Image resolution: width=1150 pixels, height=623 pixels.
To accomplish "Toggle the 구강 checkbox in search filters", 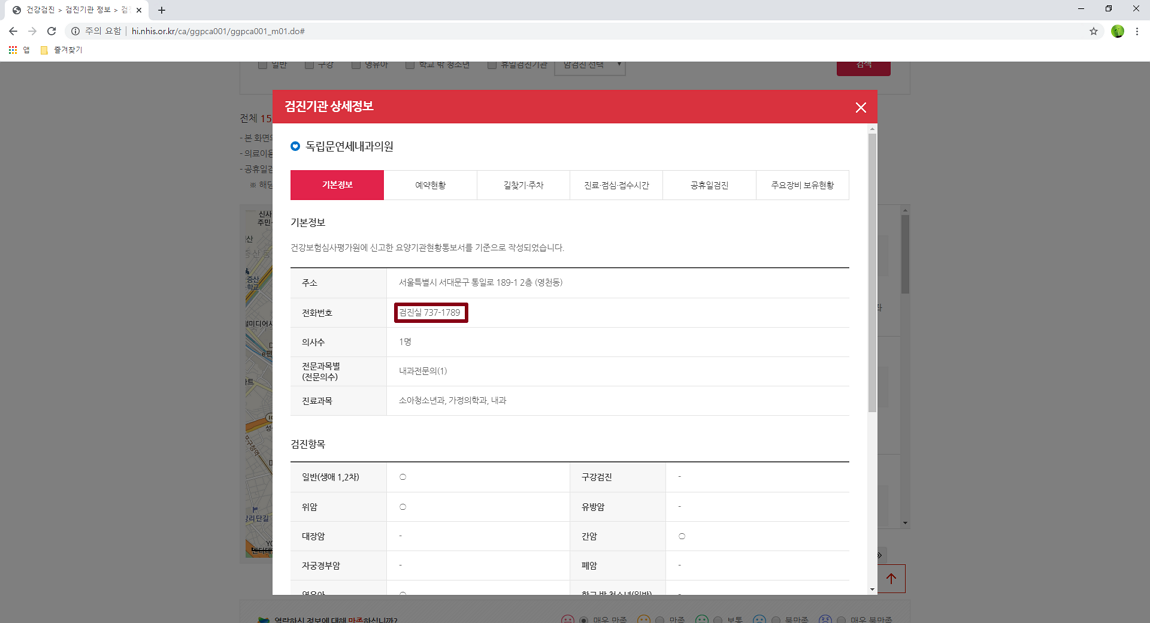I will [309, 65].
